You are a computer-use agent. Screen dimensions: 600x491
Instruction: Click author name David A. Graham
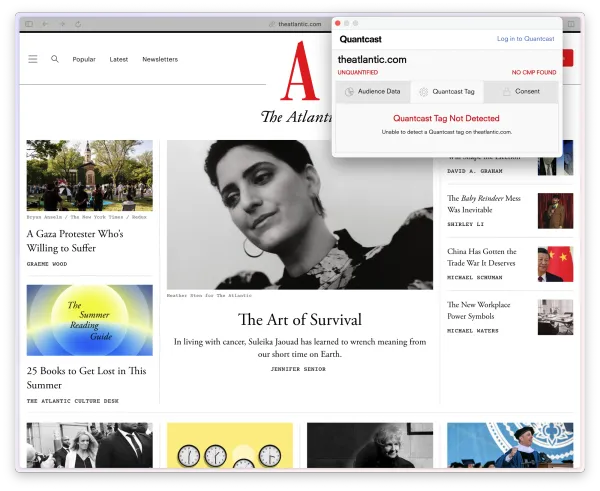pos(474,171)
